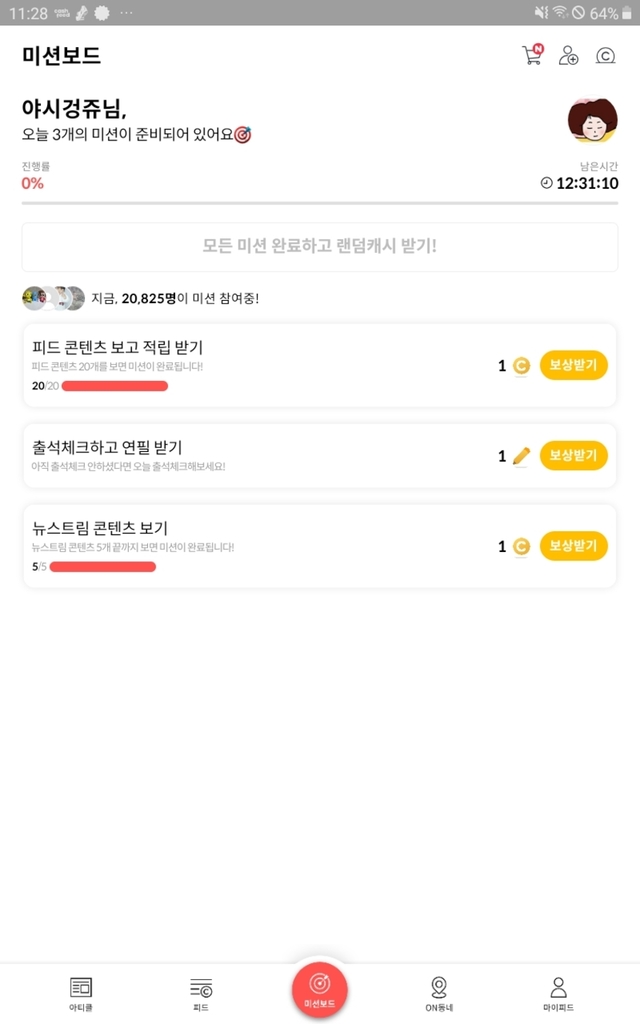Open the cash coin icon in header
Screen dimensions: 640x1024
(x=605, y=56)
